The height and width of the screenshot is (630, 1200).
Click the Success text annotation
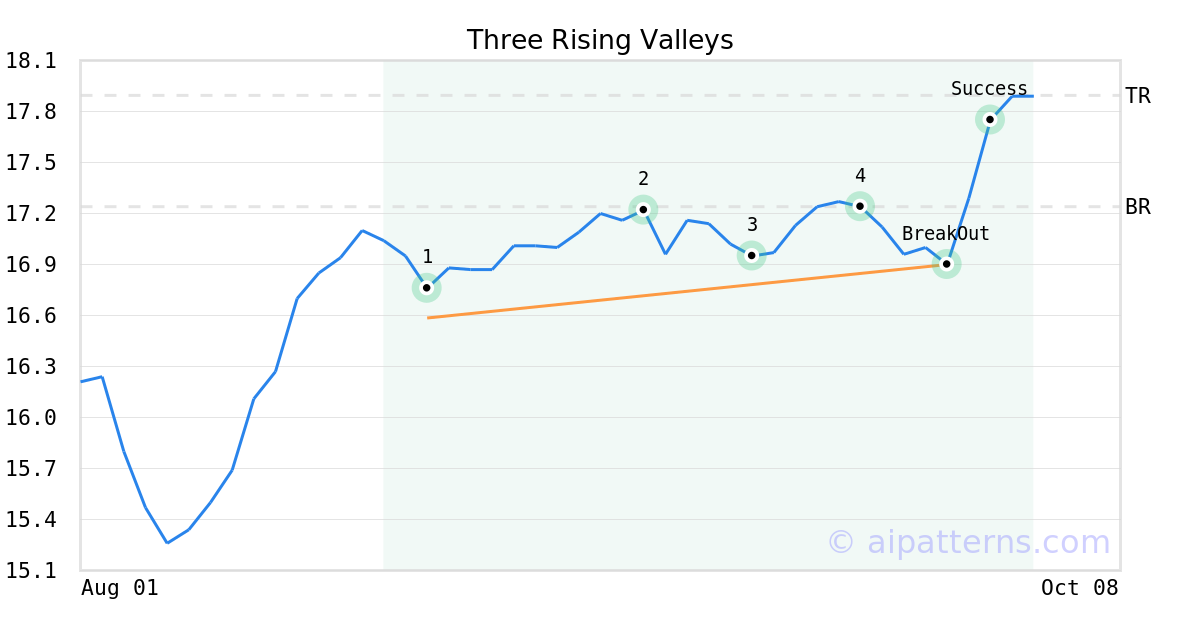989,89
